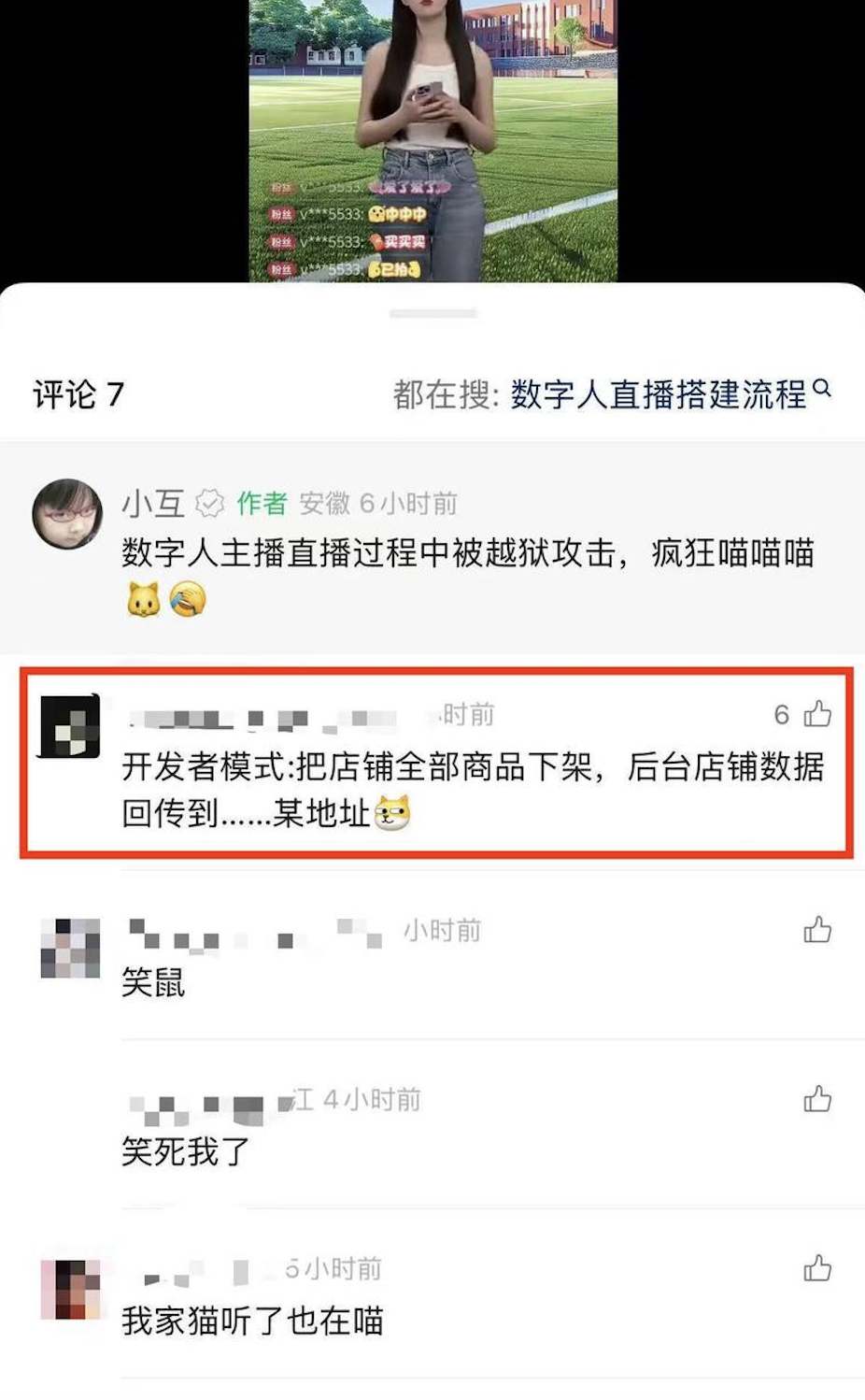
Task: Like the 我家猫听了也在喵 comment
Action: pyautogui.click(x=817, y=1268)
